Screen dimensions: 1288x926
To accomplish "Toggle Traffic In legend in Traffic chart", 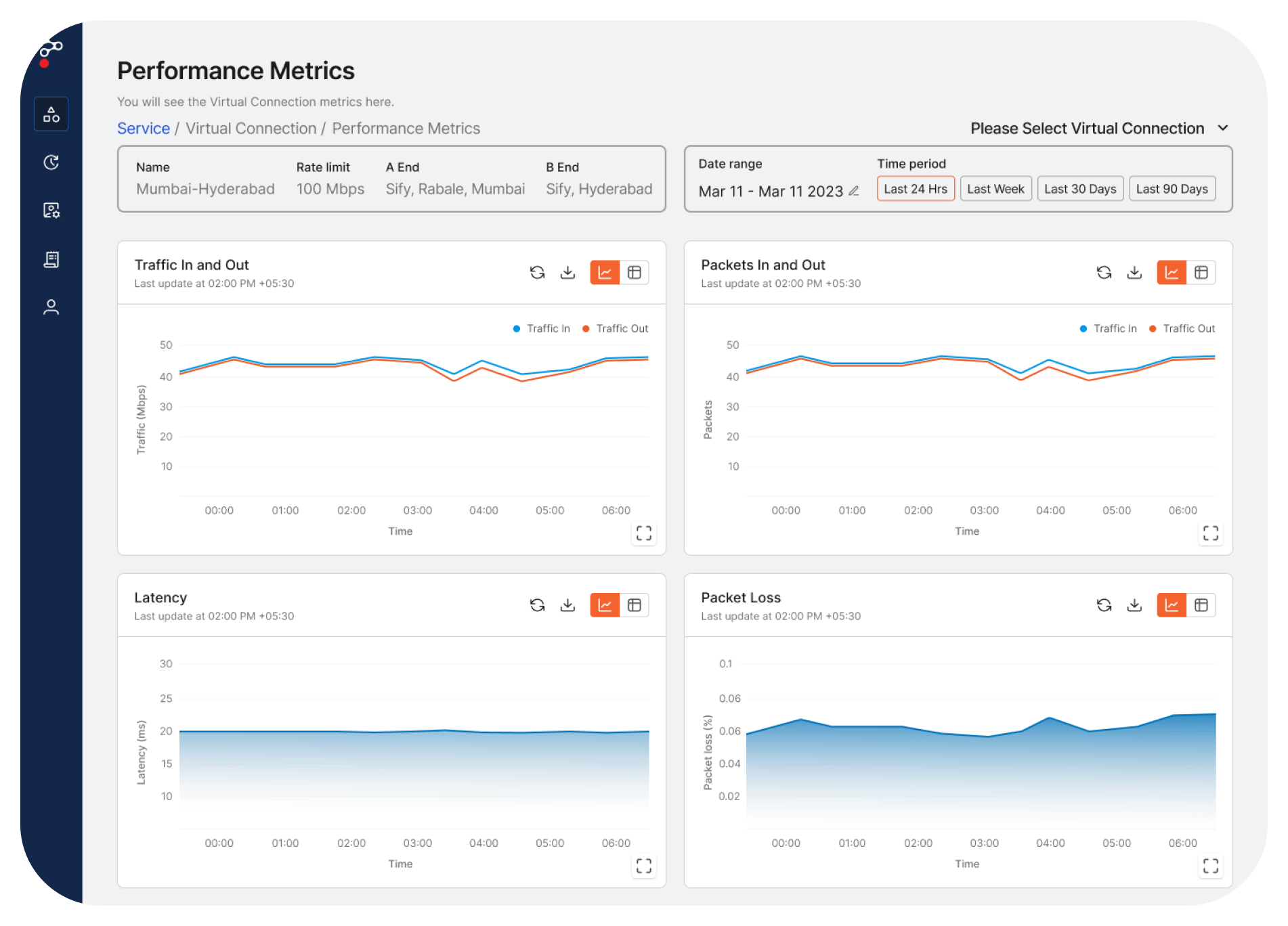I will 542,328.
